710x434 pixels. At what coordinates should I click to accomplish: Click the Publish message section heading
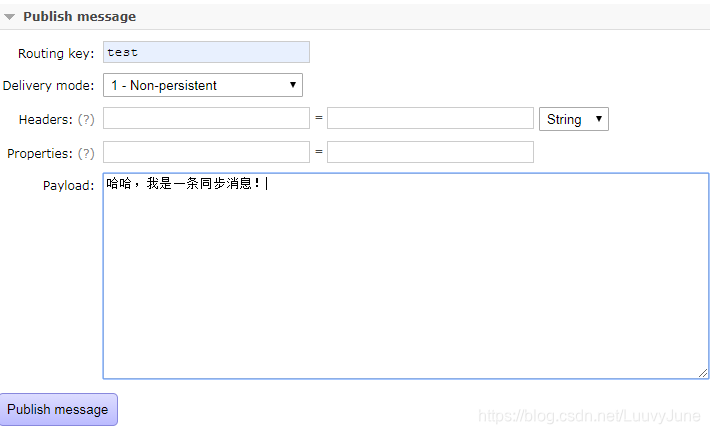(79, 17)
